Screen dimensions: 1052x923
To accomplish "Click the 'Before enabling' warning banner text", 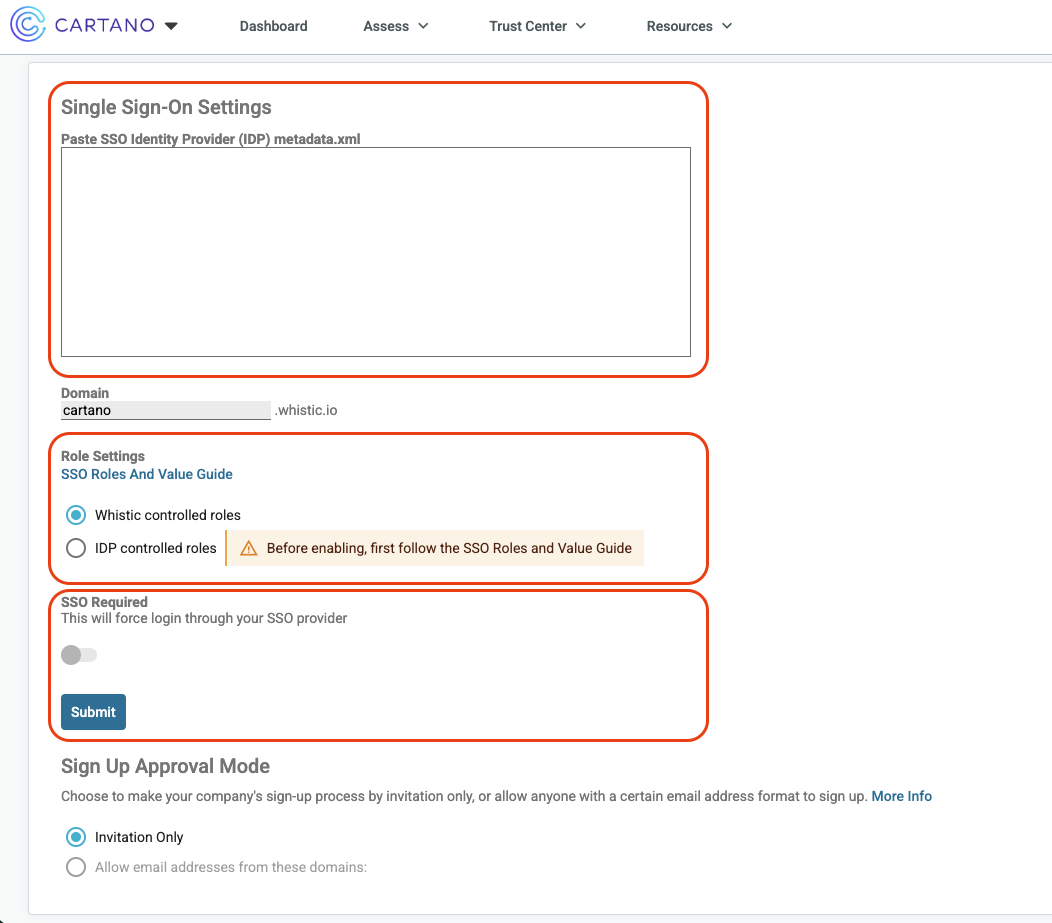I will coord(449,548).
